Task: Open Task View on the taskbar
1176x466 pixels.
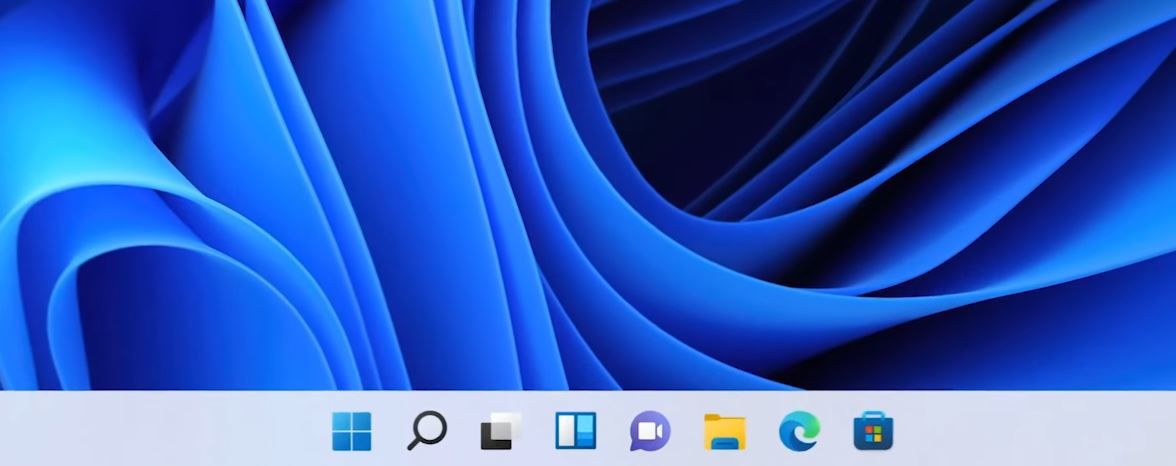Action: (500, 431)
